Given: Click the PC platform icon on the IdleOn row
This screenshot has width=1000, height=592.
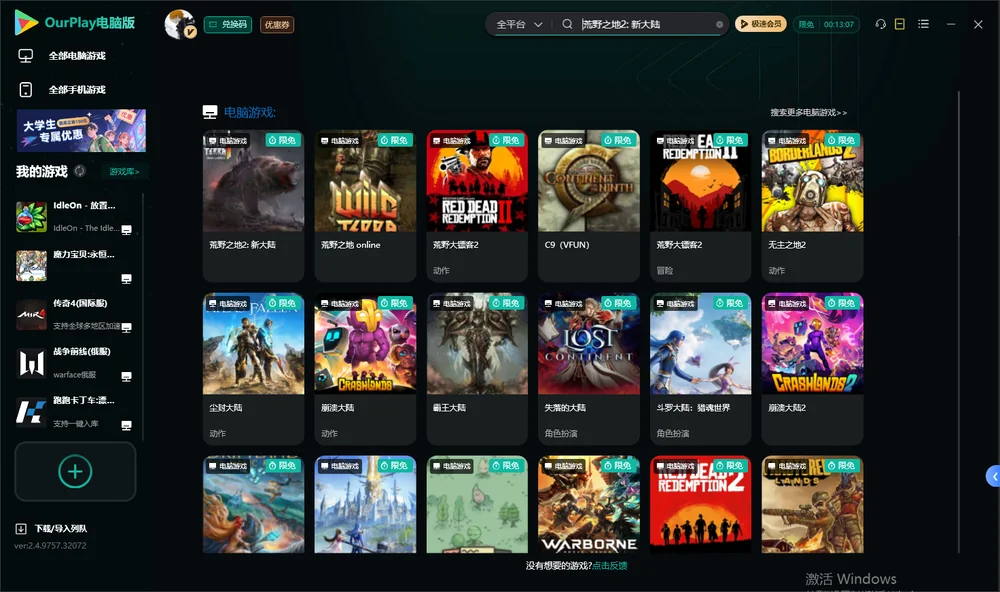Looking at the screenshot, I should tap(126, 230).
